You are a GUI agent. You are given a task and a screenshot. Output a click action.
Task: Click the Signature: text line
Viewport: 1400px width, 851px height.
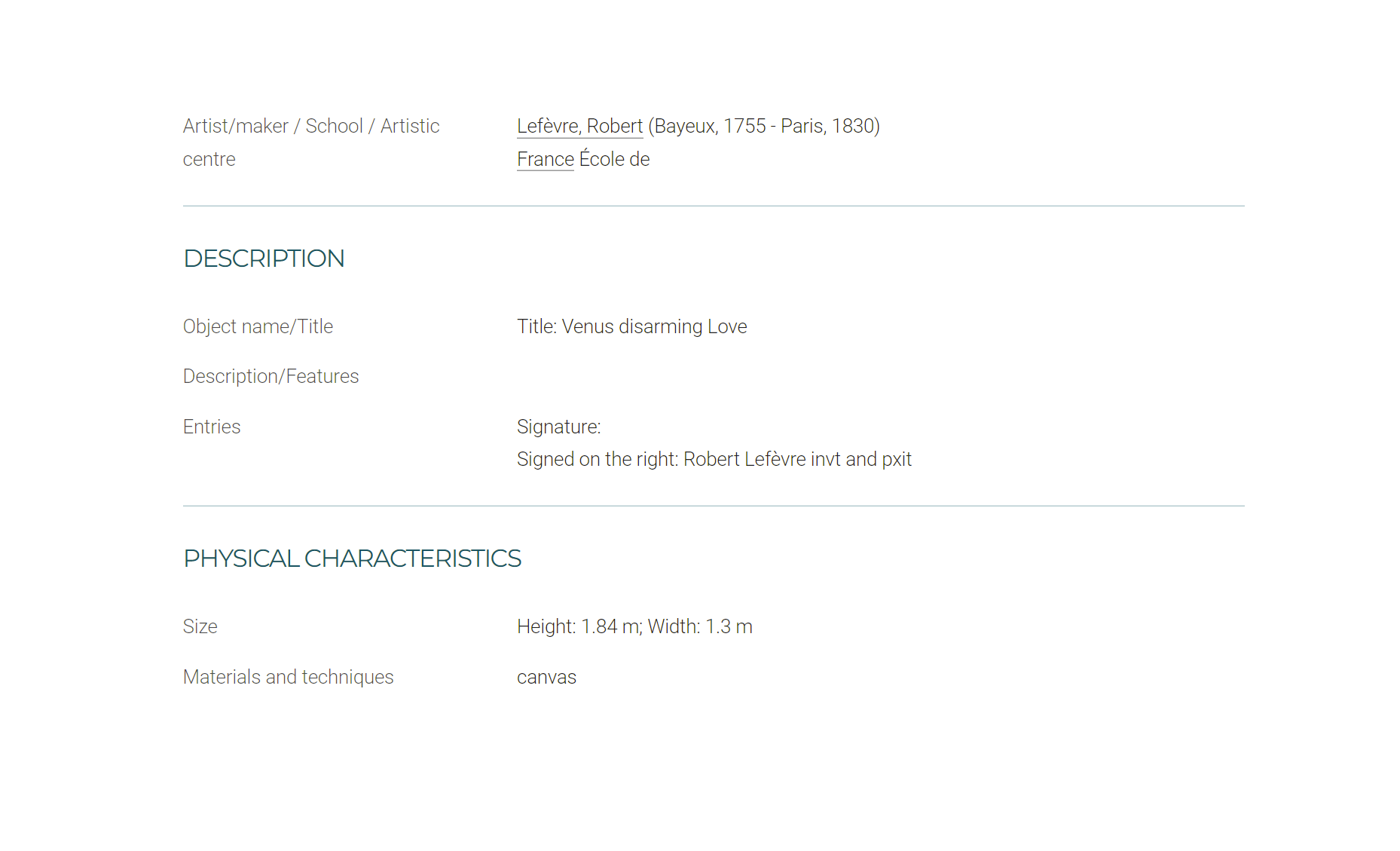[x=558, y=427]
